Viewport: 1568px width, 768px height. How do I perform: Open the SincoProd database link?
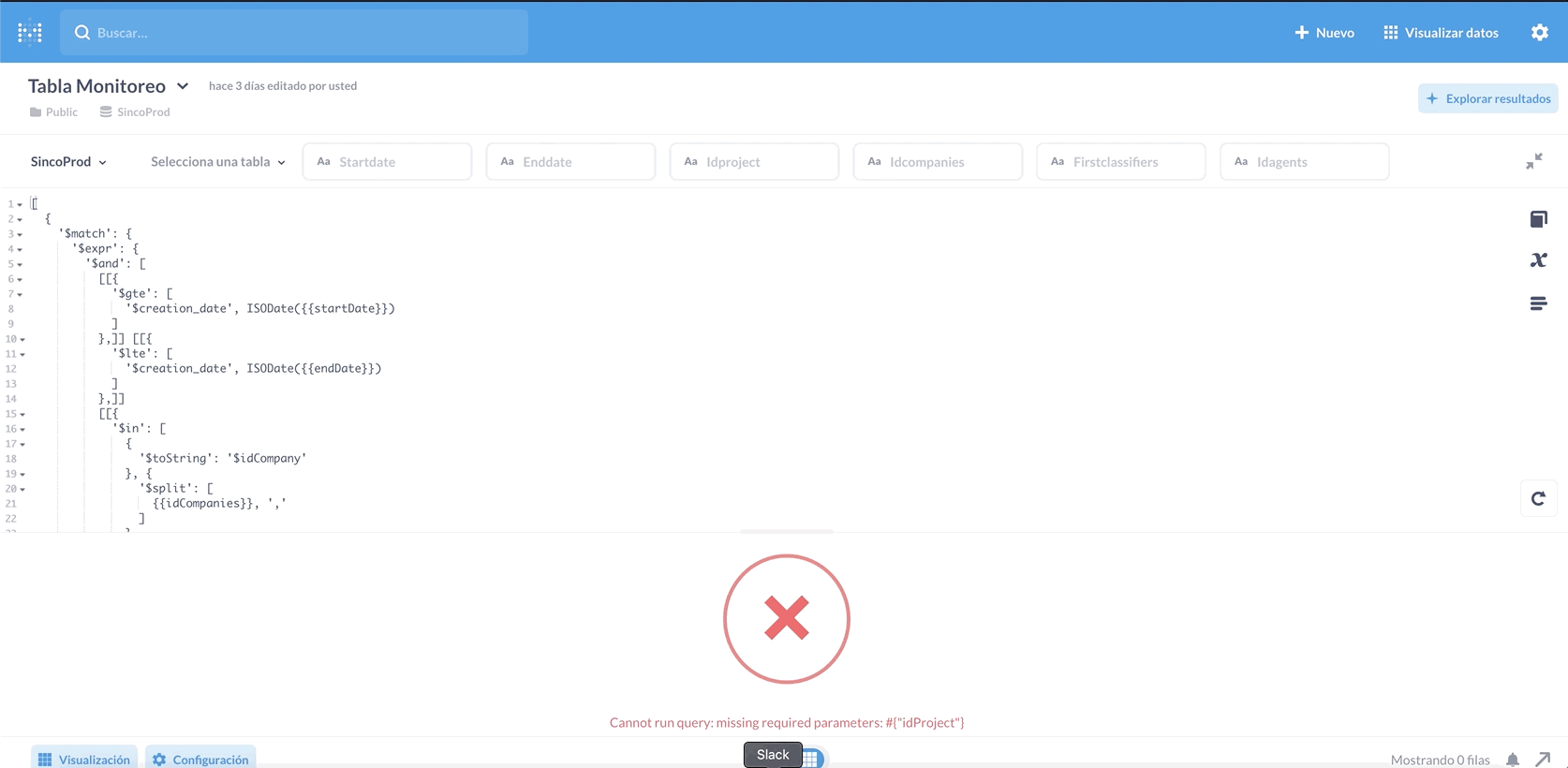135,112
